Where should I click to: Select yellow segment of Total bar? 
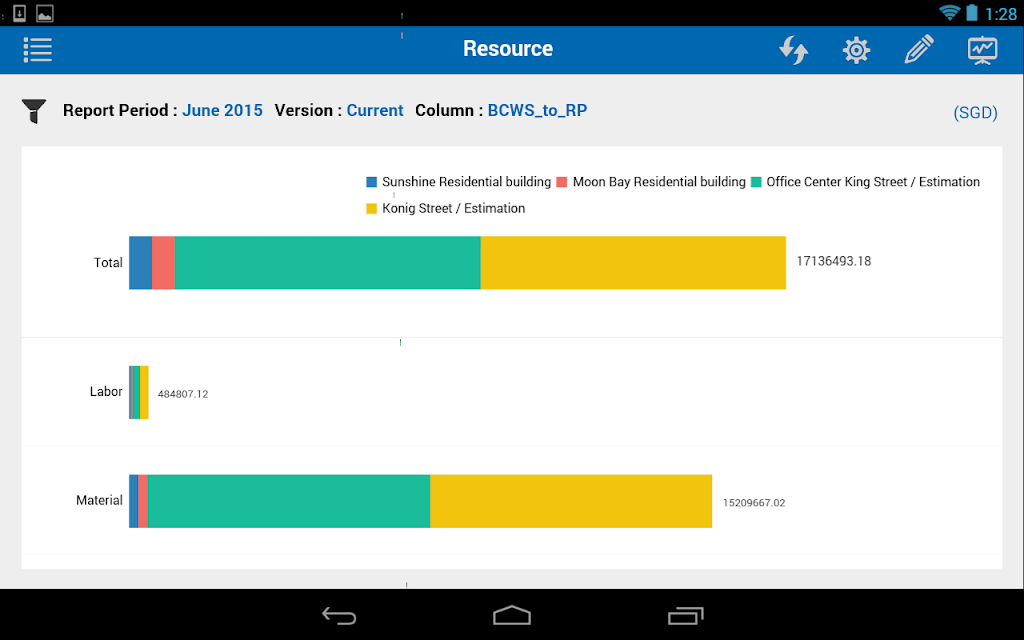pos(633,263)
